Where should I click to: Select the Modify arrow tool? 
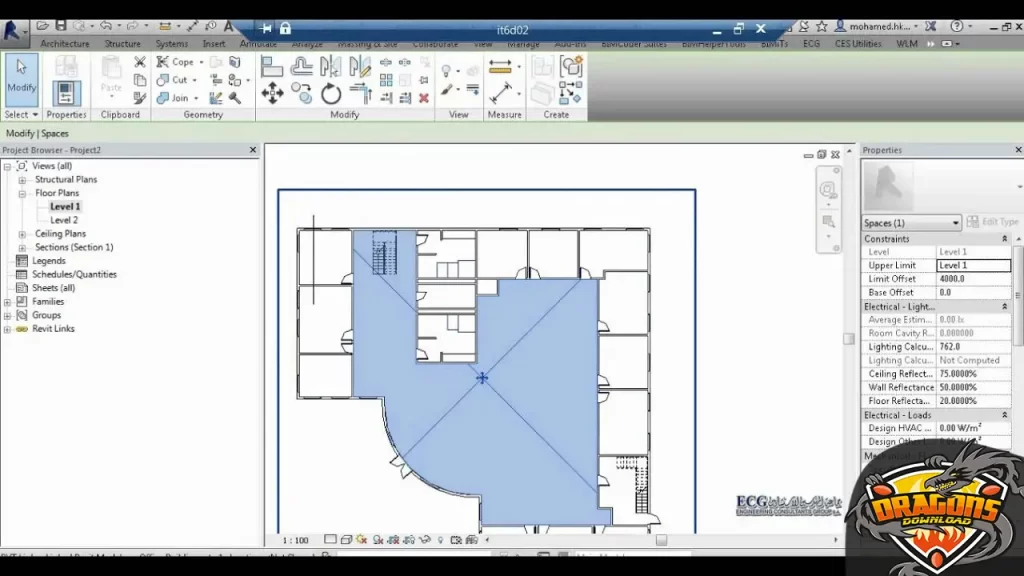(21, 78)
